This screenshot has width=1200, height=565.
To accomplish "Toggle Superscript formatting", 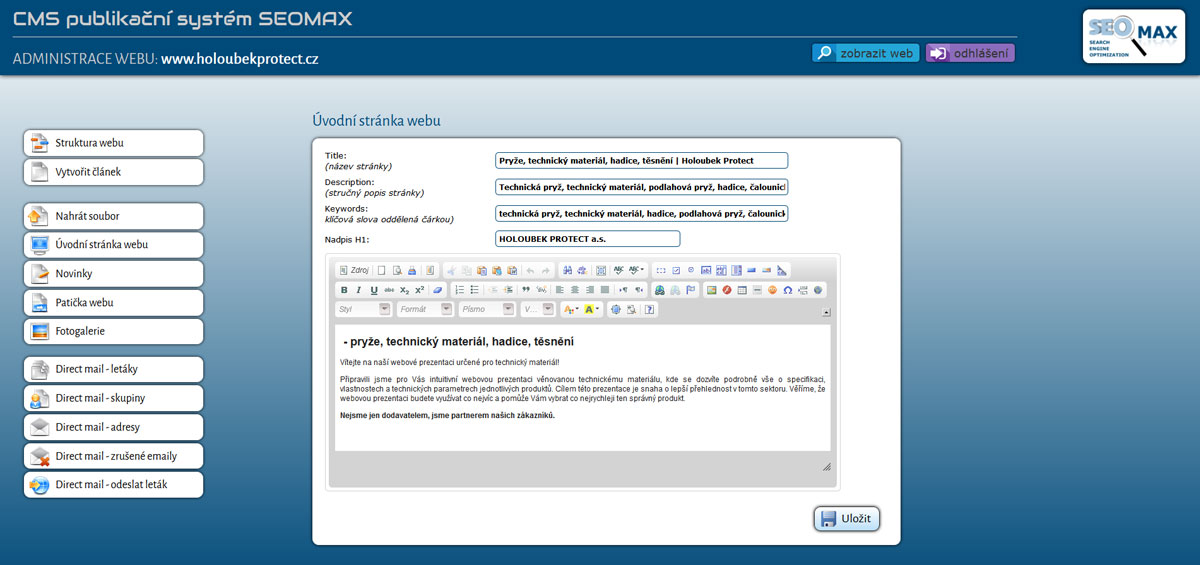I will [x=419, y=290].
